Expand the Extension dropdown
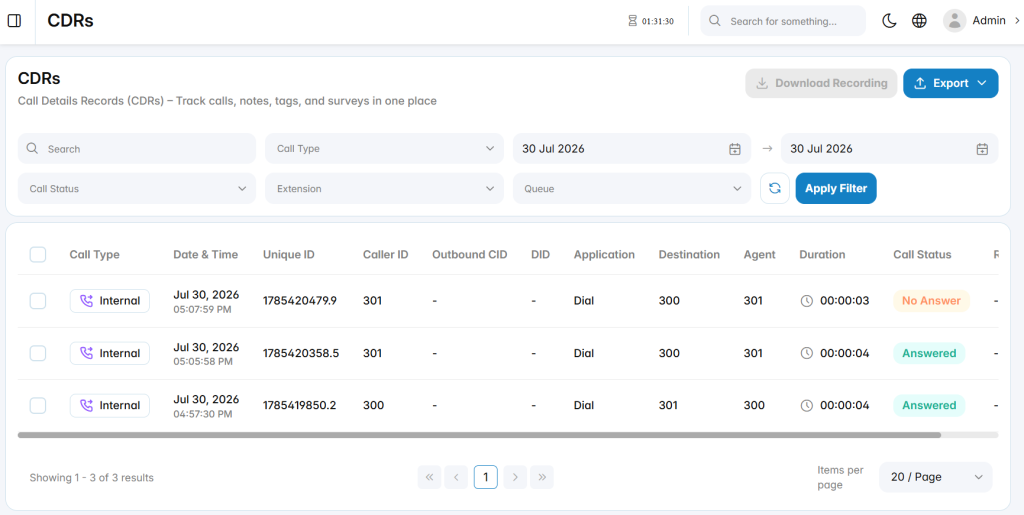The height and width of the screenshot is (515, 1024). pyautogui.click(x=384, y=188)
